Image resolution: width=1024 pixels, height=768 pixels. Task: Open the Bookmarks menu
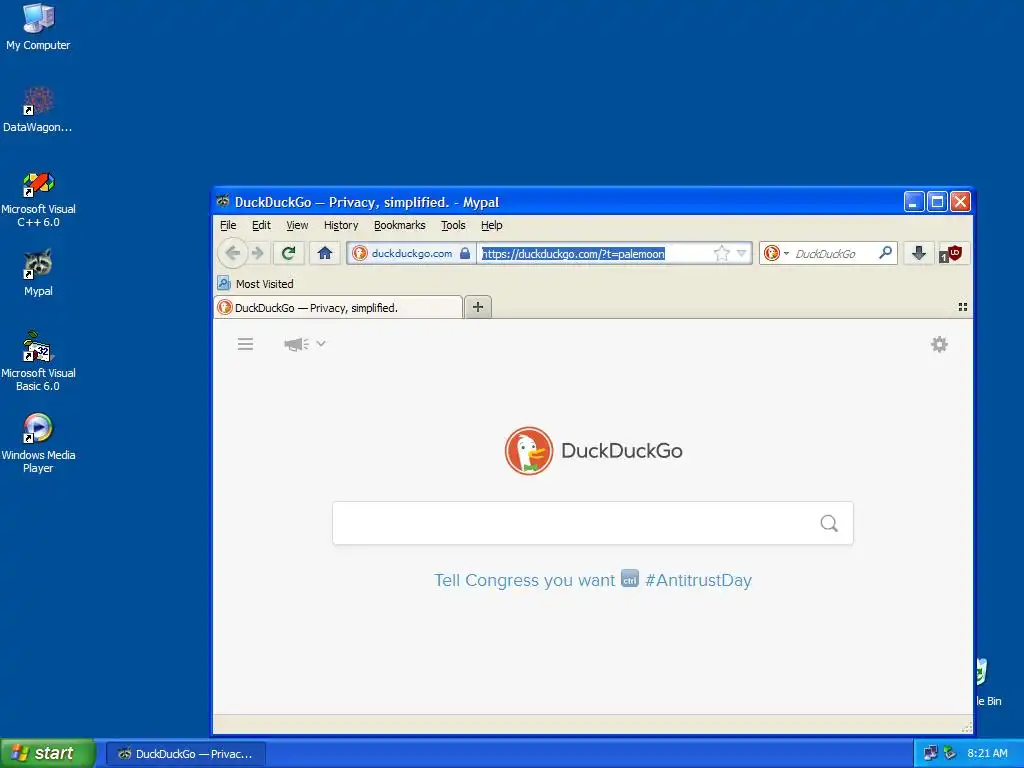[x=400, y=225]
